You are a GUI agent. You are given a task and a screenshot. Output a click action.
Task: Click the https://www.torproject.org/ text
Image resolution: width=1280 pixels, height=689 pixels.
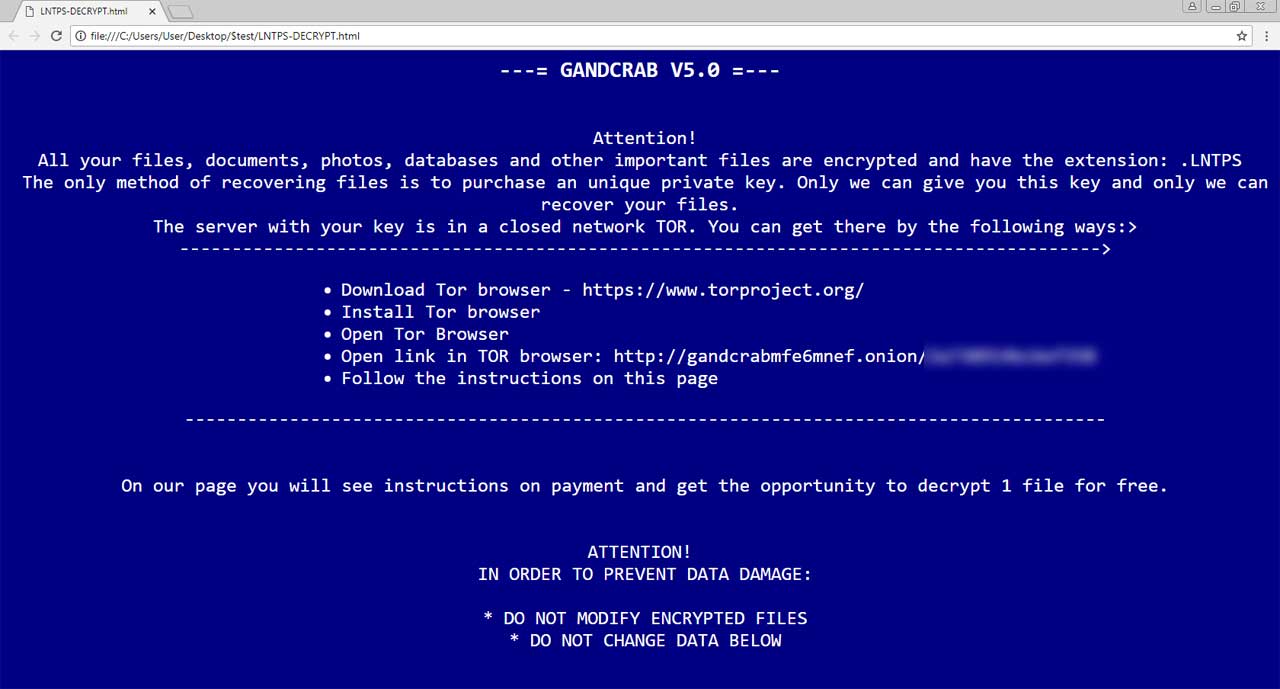(723, 290)
